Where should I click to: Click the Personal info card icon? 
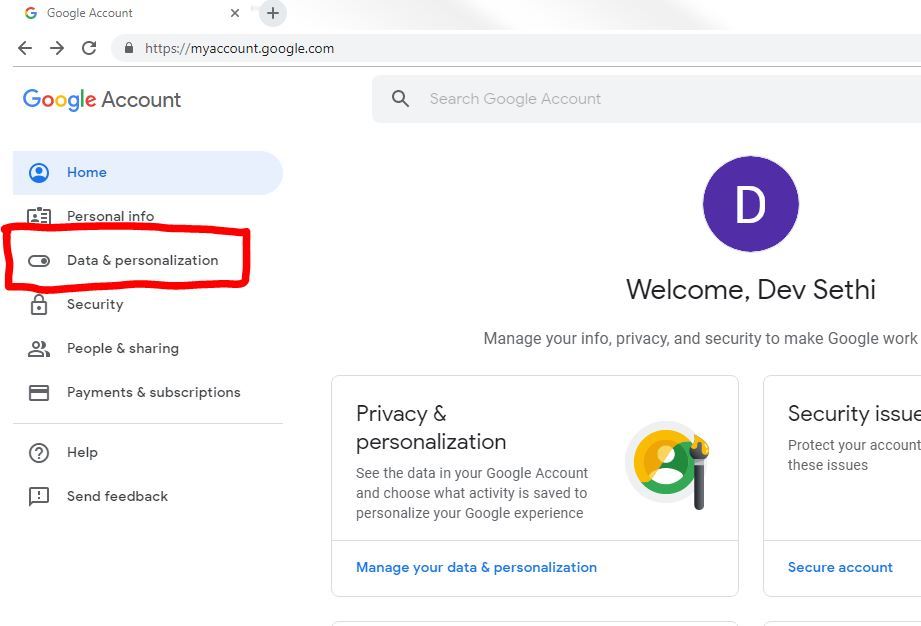39,216
